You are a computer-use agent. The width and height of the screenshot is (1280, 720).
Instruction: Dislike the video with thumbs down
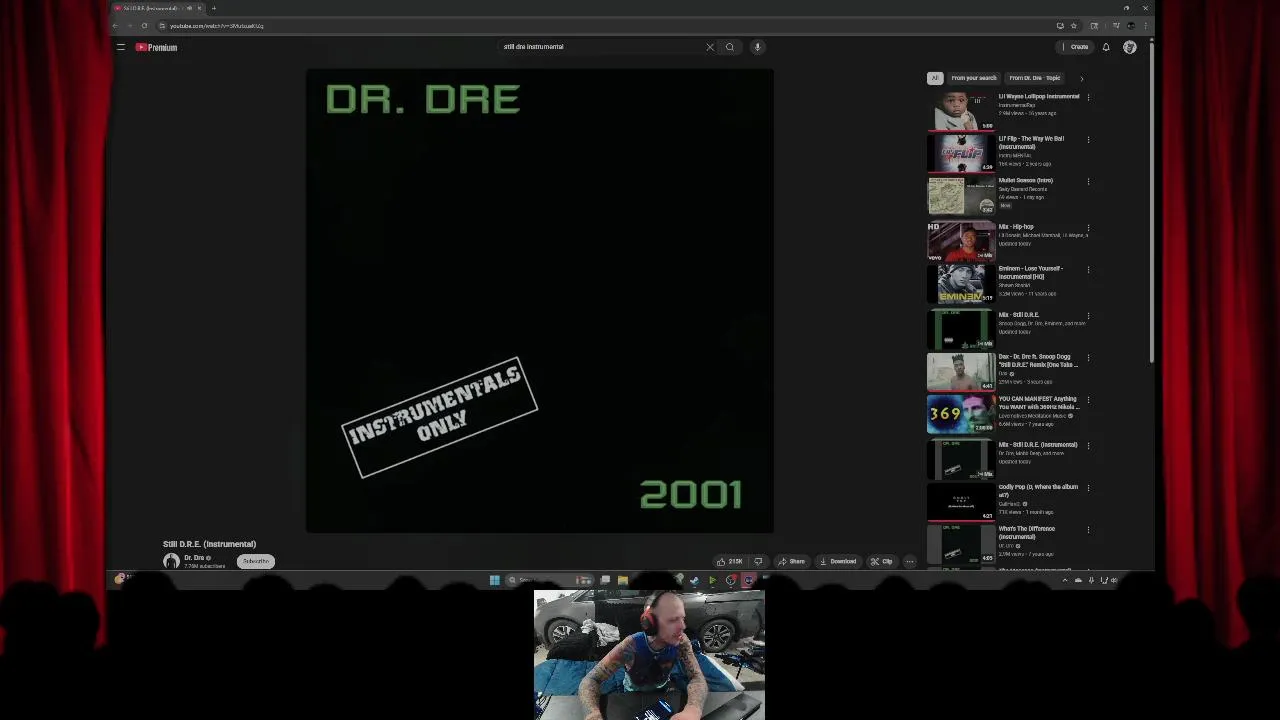click(758, 561)
